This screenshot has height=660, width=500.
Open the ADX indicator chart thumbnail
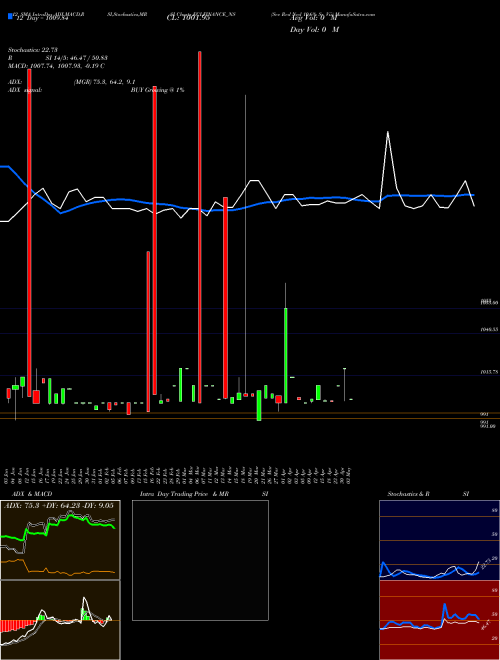click(x=60, y=540)
